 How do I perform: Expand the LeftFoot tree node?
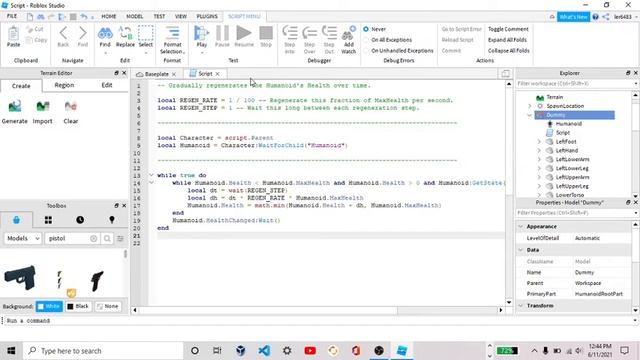coord(539,142)
